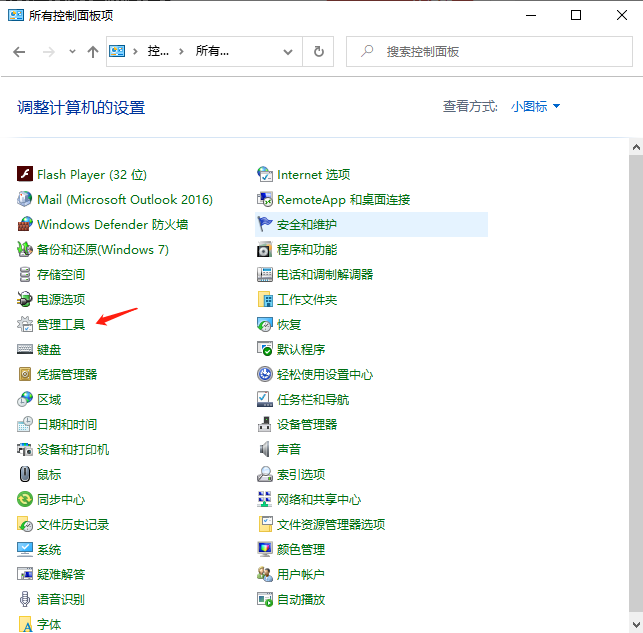Screen dimensions: 643x633
Task: Click the search magnifier icon
Action: coord(367,51)
